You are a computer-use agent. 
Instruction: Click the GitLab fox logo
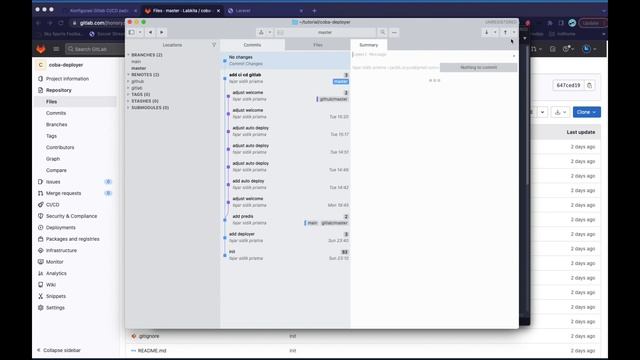41,49
